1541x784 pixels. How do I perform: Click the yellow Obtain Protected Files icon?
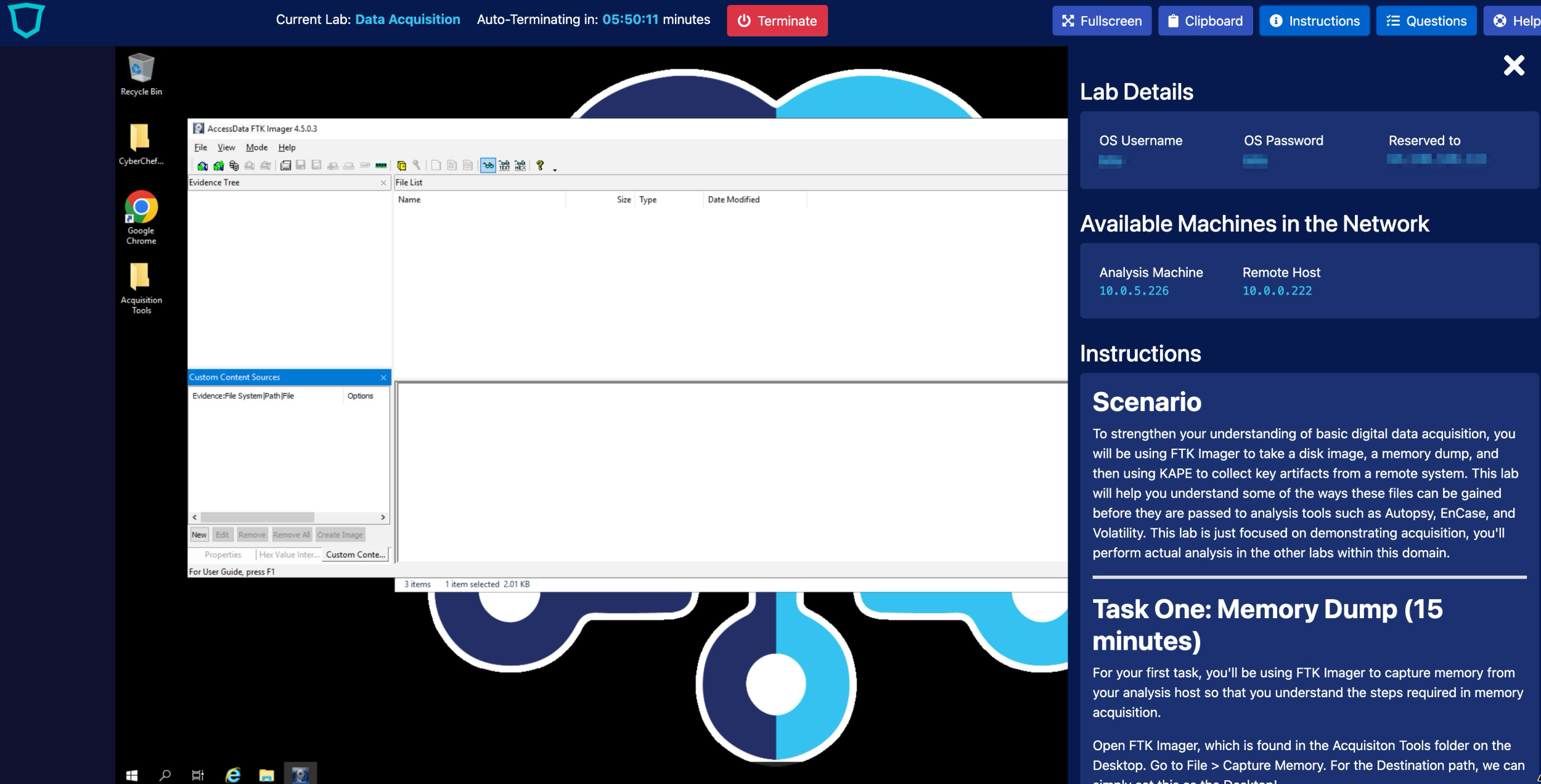(401, 165)
